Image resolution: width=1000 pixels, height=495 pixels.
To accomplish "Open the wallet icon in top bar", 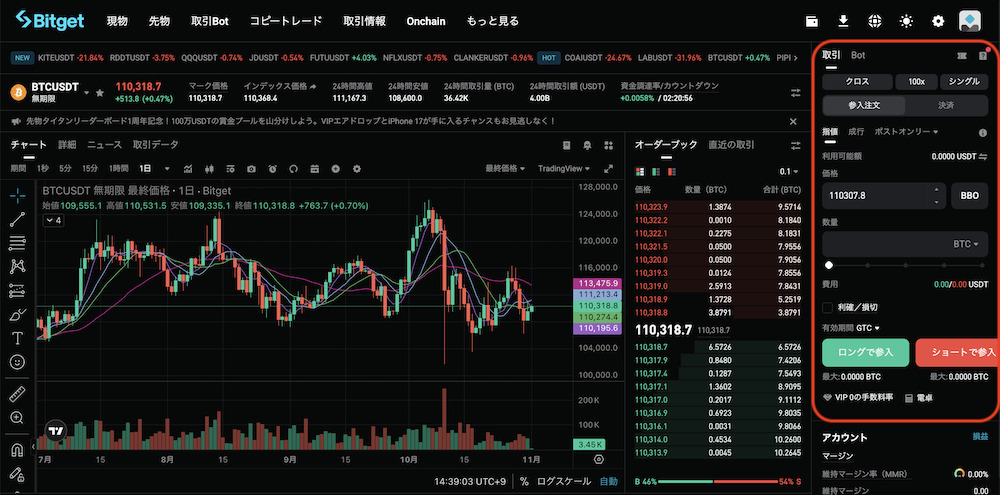I will [x=812, y=21].
